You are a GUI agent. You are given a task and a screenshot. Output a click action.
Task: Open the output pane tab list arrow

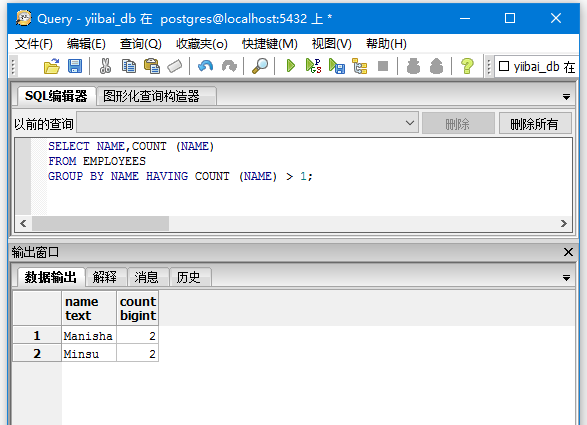(x=566, y=278)
